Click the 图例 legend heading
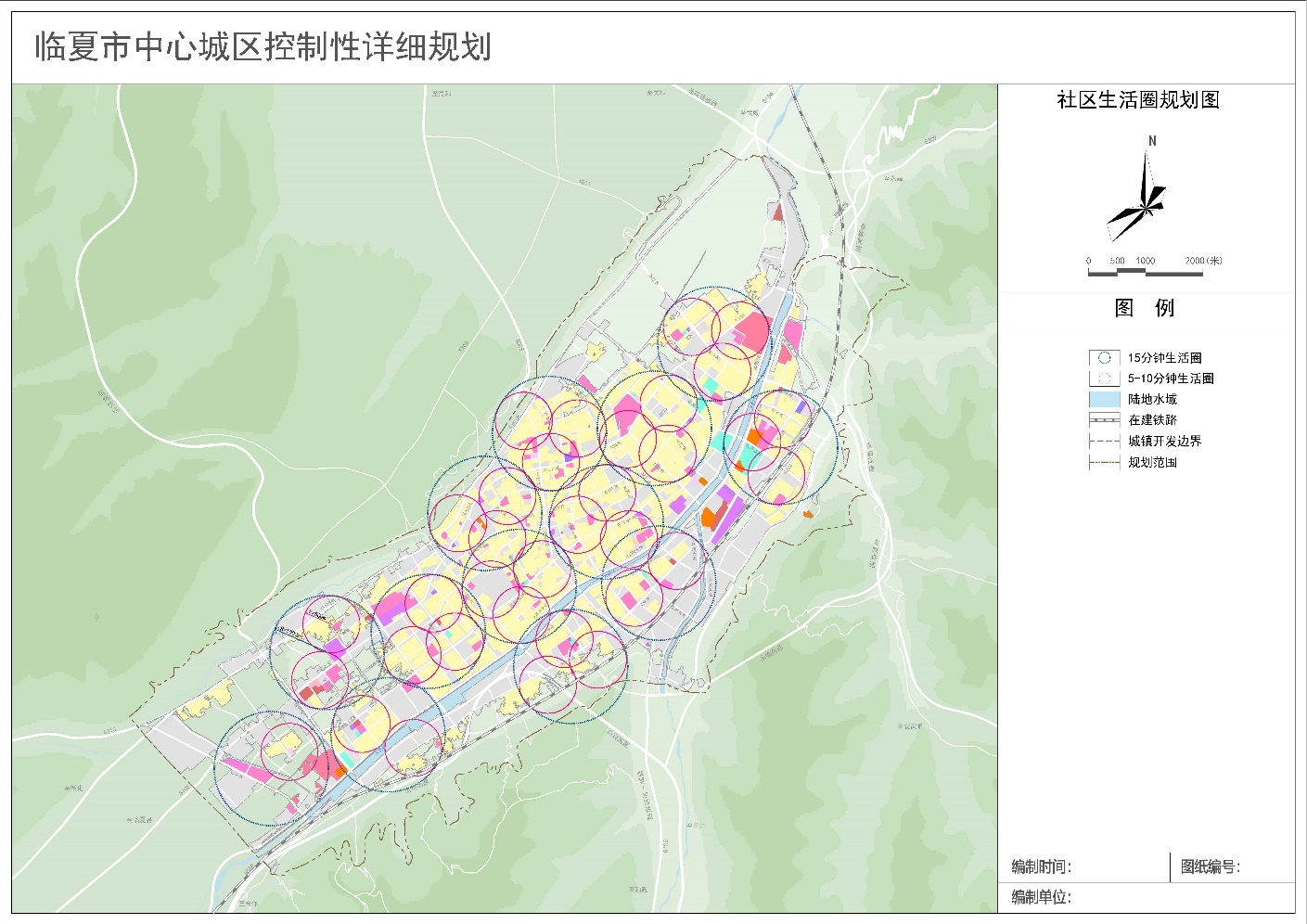This screenshot has width=1307, height=924. click(1145, 308)
